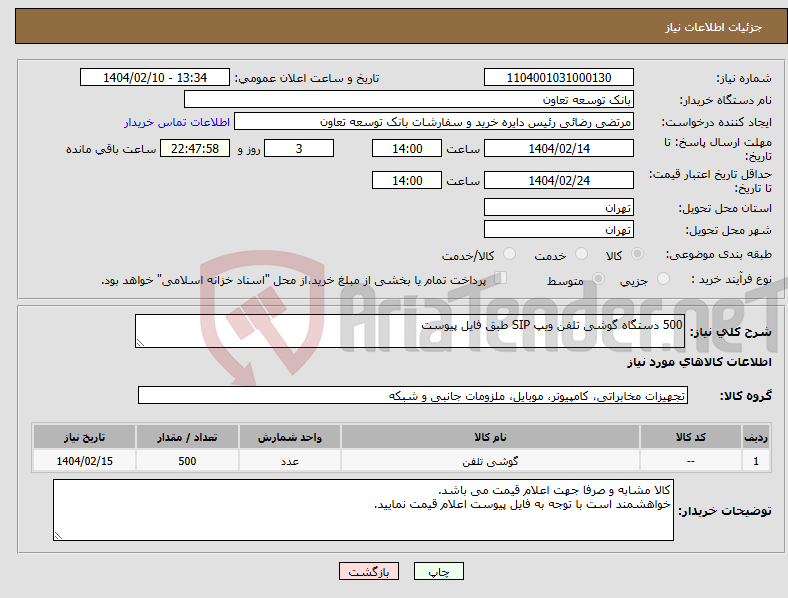Viewport: 788px width, 598px height.
Task: Open the اطلاعات تماس خریدار link
Action: coord(177,122)
